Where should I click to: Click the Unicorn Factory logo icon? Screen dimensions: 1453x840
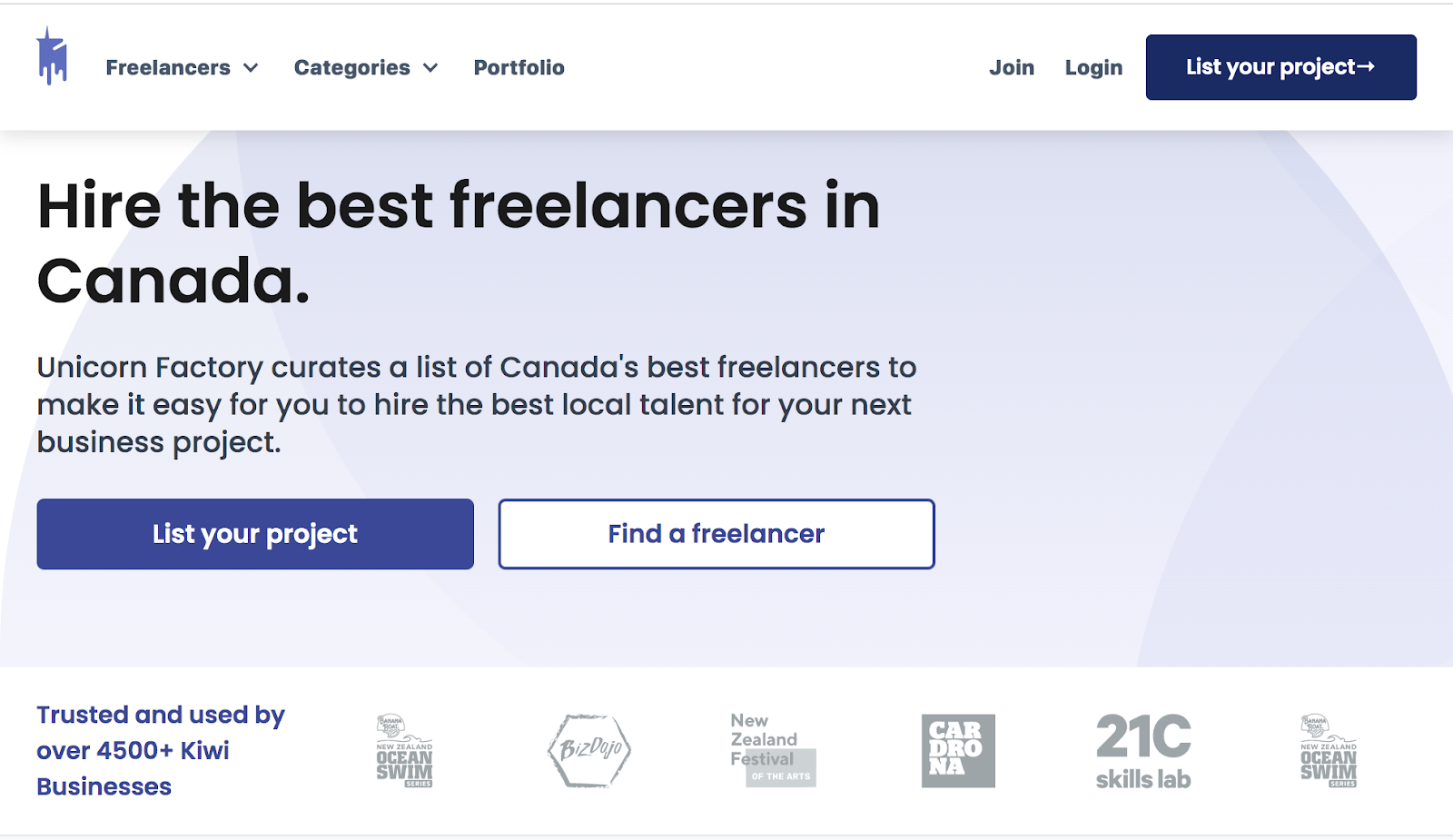[52, 56]
